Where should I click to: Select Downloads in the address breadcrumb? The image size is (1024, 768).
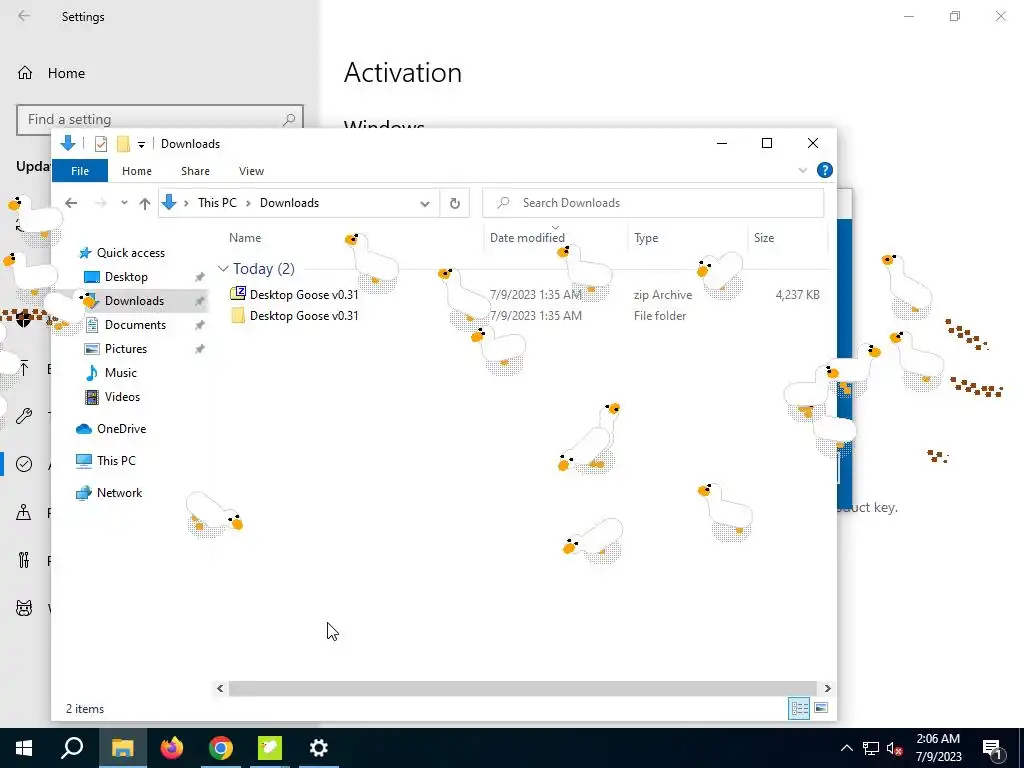point(289,203)
